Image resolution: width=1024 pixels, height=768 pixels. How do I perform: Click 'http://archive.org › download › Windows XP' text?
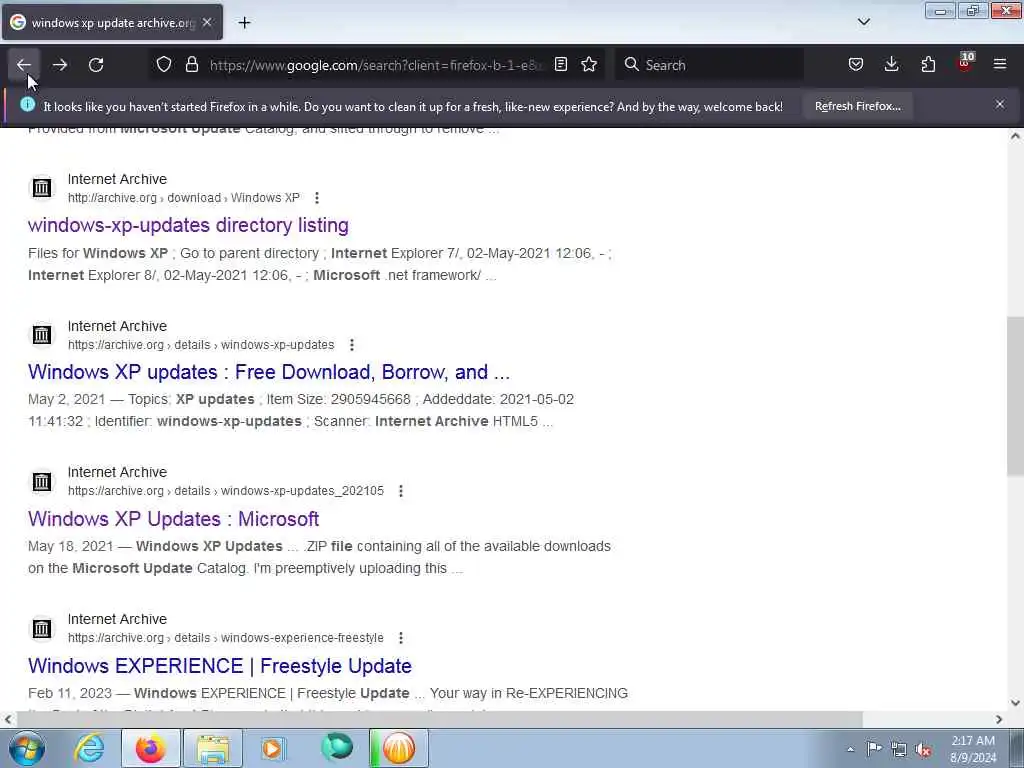pyautogui.click(x=184, y=198)
